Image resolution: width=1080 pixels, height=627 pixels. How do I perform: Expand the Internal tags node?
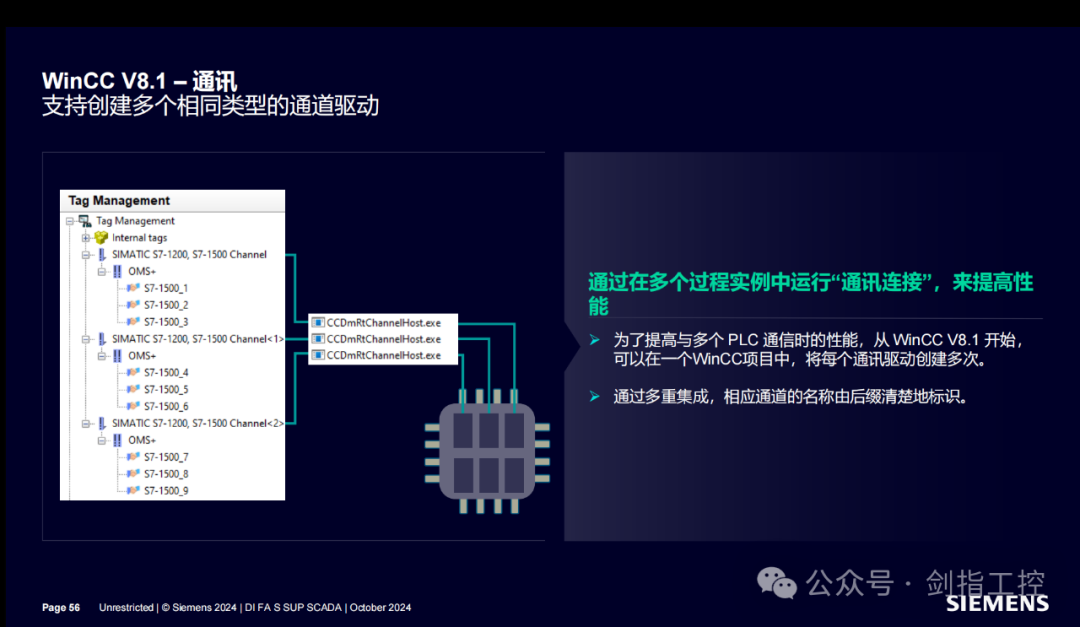pyautogui.click(x=87, y=237)
